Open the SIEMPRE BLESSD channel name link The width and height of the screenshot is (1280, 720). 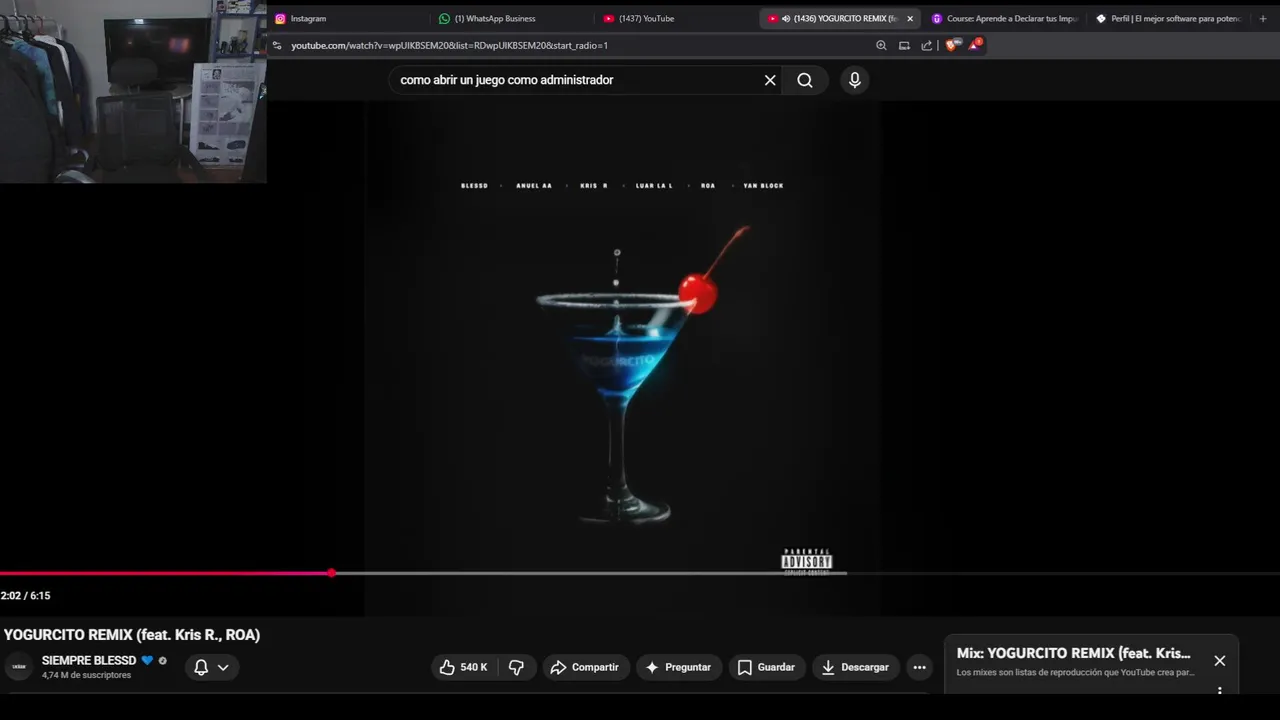point(89,661)
